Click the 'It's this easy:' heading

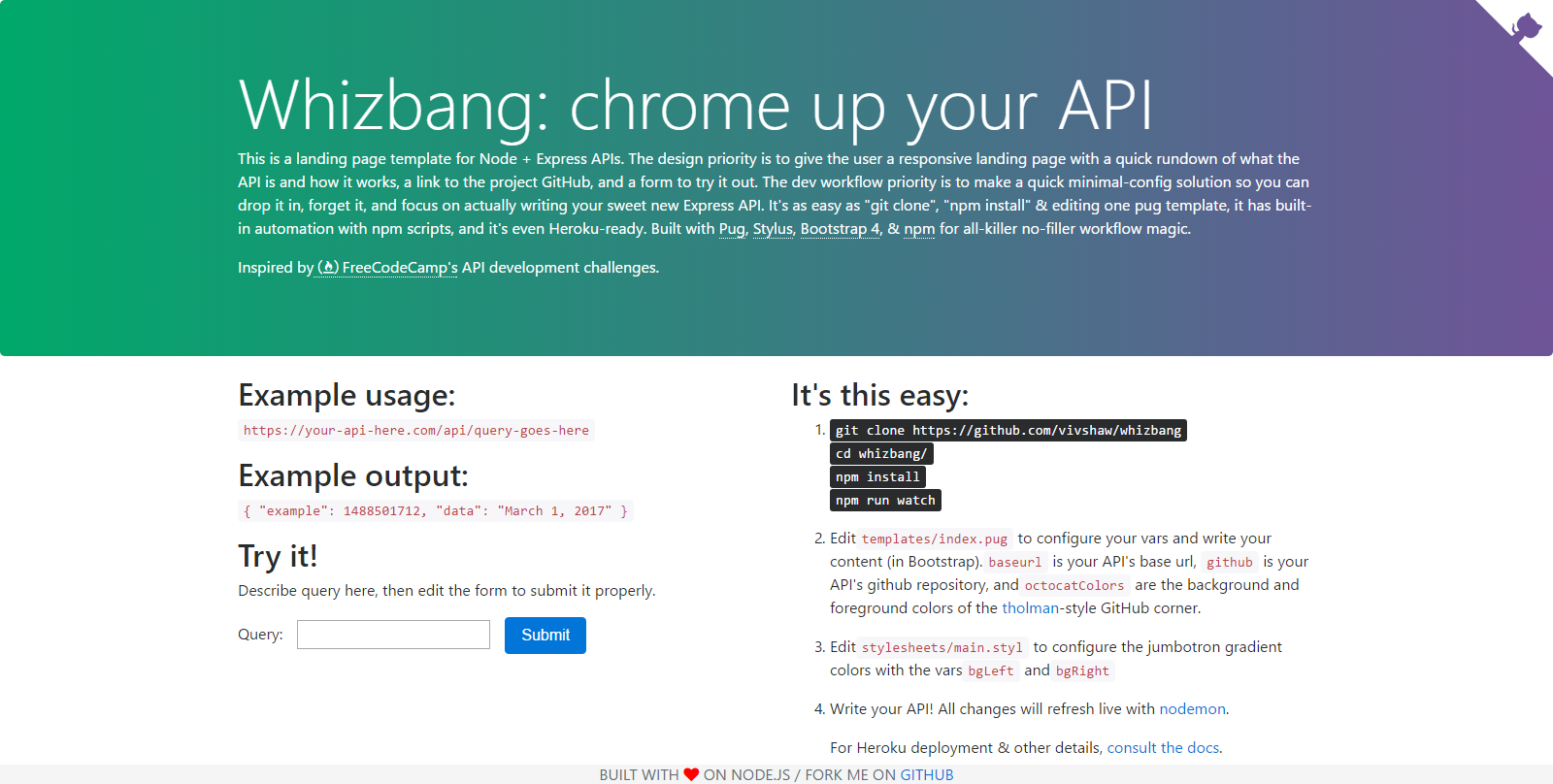coord(879,395)
